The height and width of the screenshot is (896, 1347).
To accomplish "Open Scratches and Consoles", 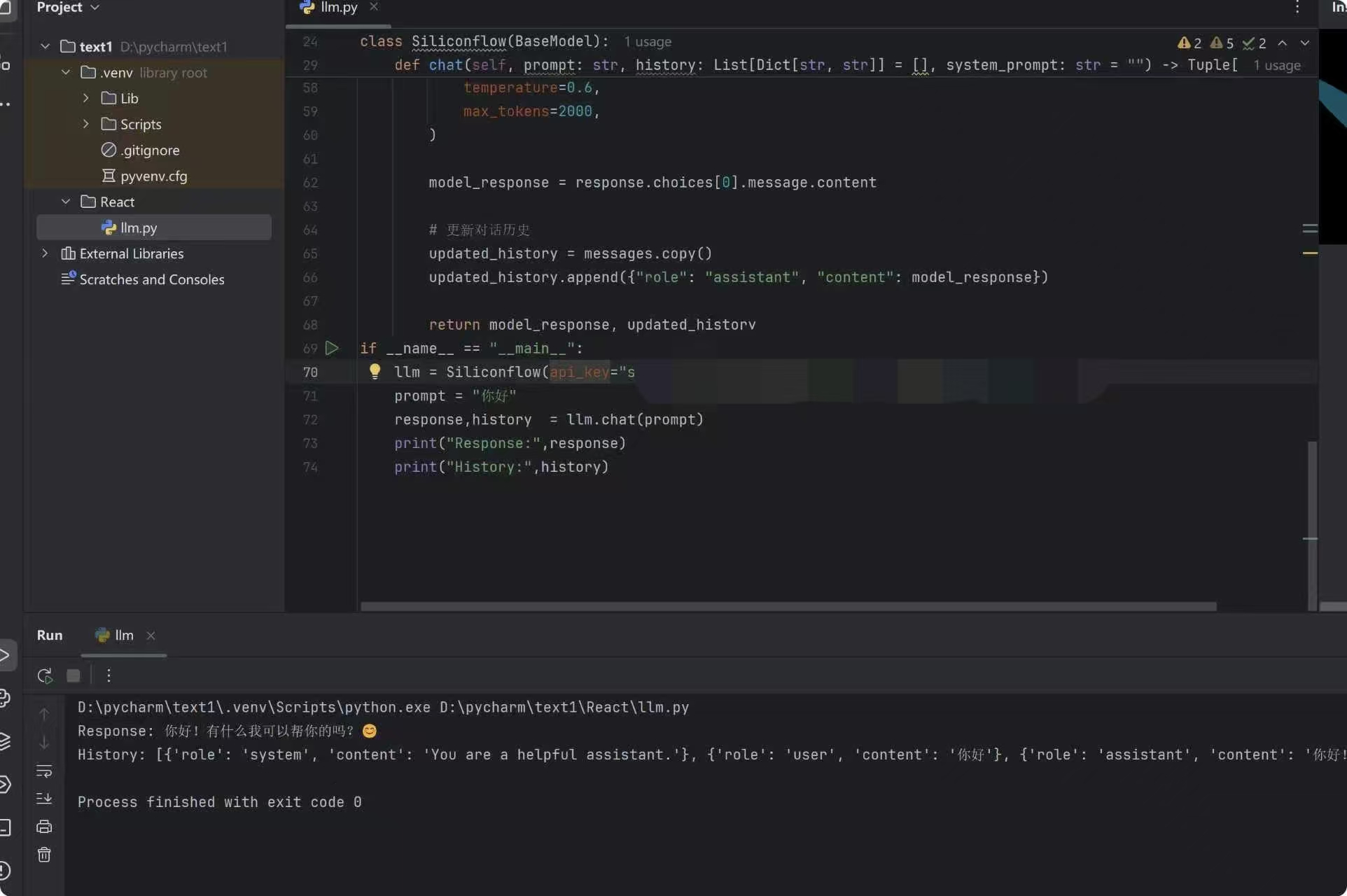I will point(151,279).
